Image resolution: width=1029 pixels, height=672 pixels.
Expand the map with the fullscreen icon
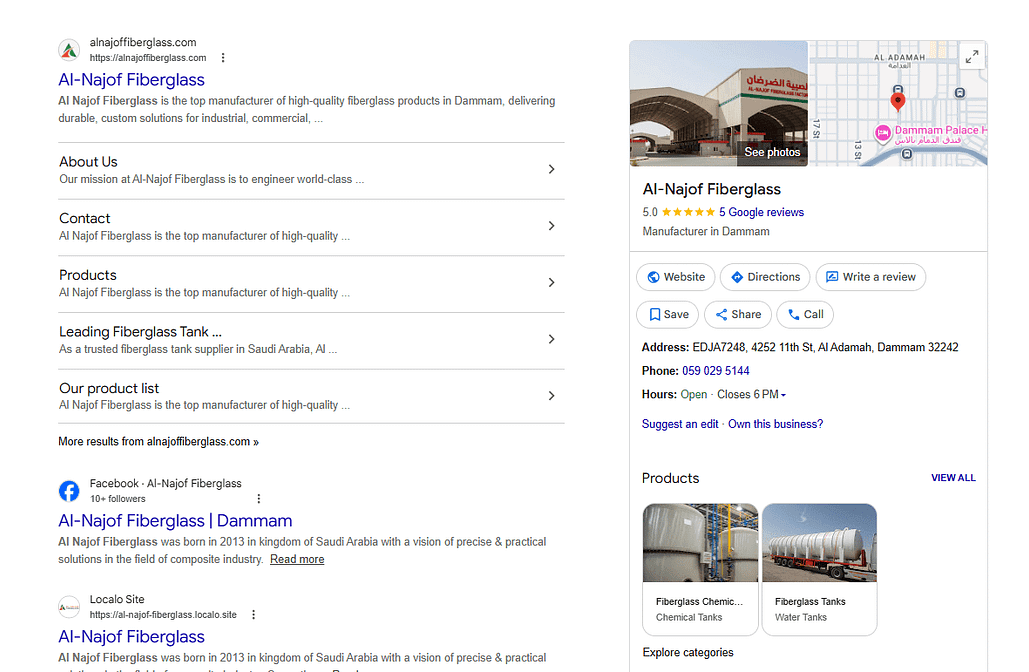[972, 57]
